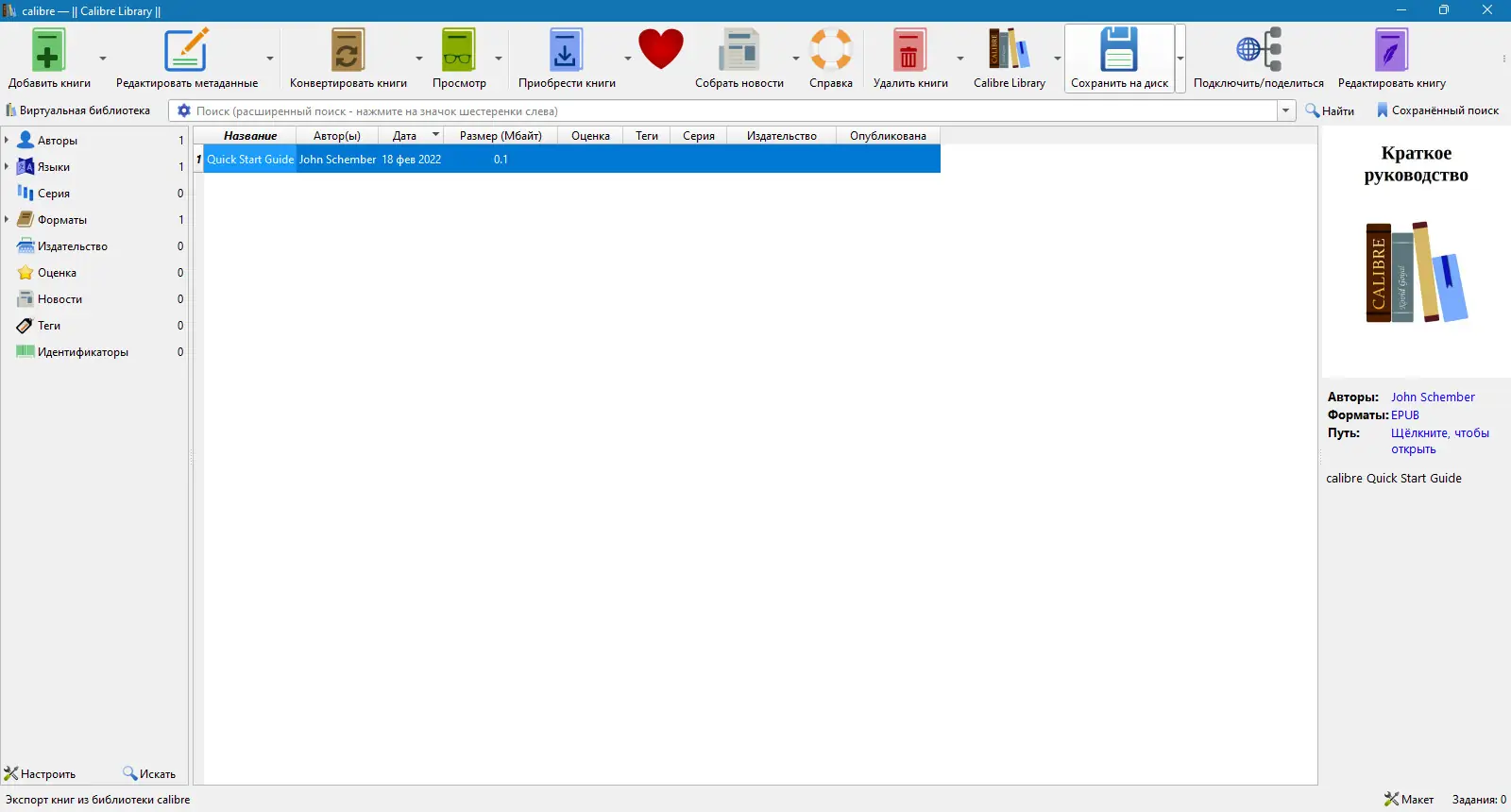Expand the Authors (Авторы) tree node

pyautogui.click(x=7, y=140)
